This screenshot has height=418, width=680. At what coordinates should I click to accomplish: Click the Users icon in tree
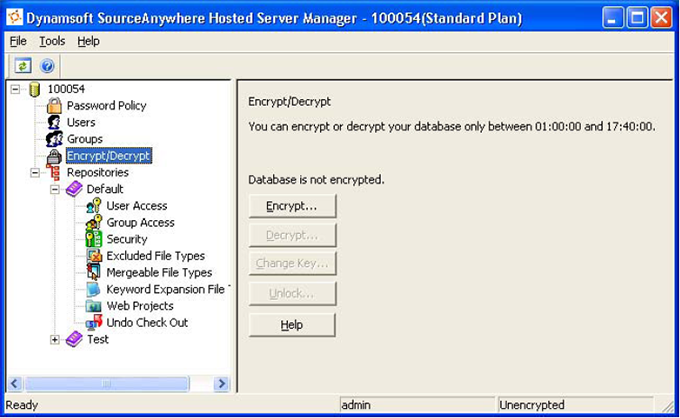pos(54,122)
